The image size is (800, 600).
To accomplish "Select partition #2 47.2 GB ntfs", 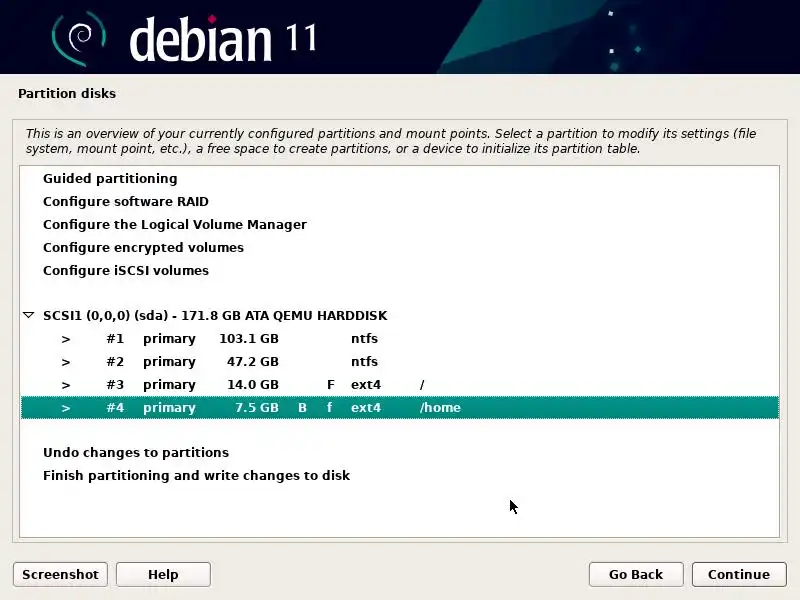I will pos(399,362).
